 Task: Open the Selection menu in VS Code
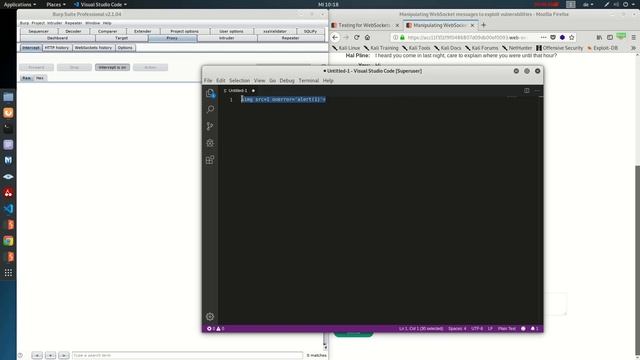[x=239, y=80]
